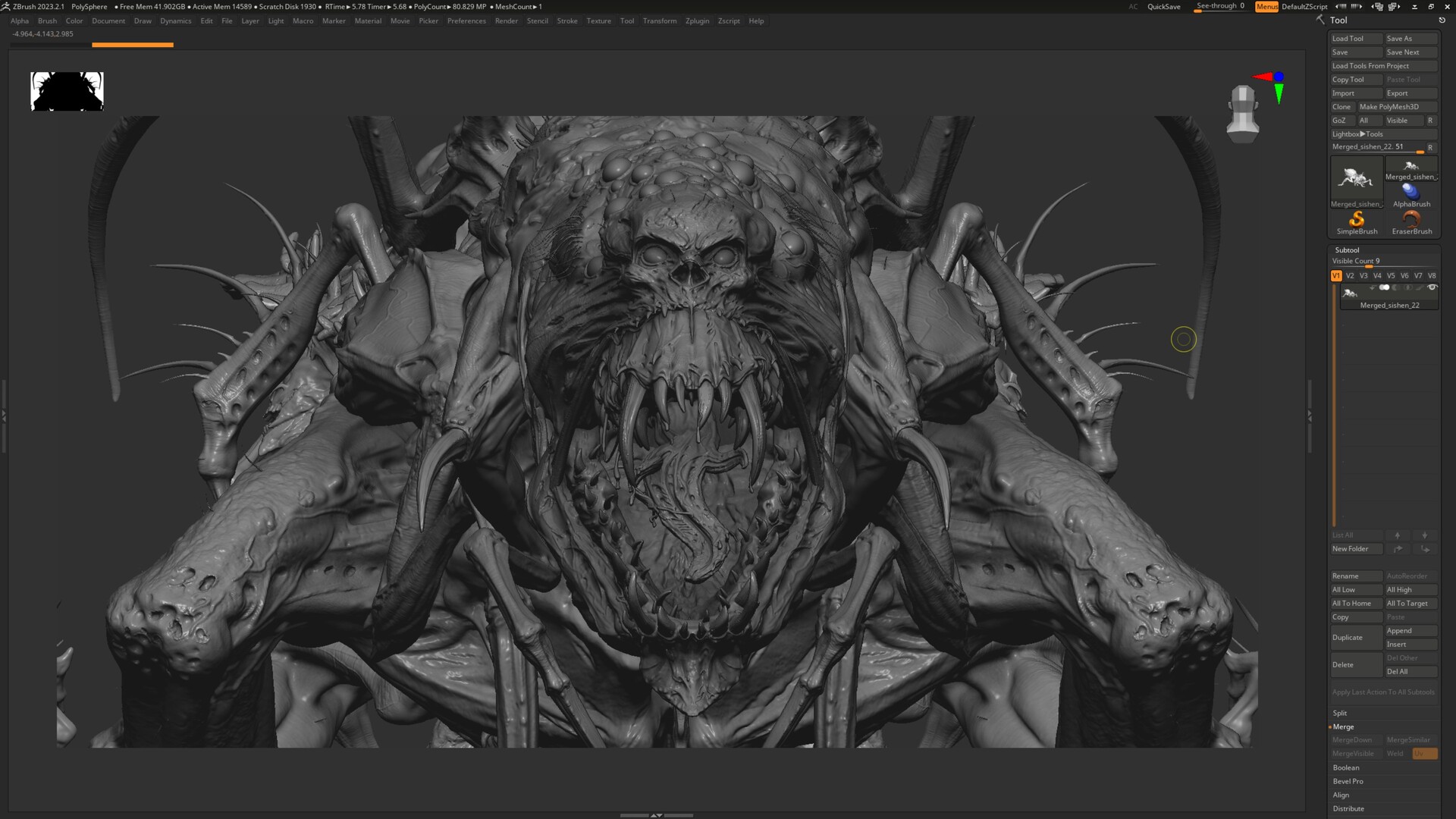Open the AlphaBrush tool

[1411, 193]
